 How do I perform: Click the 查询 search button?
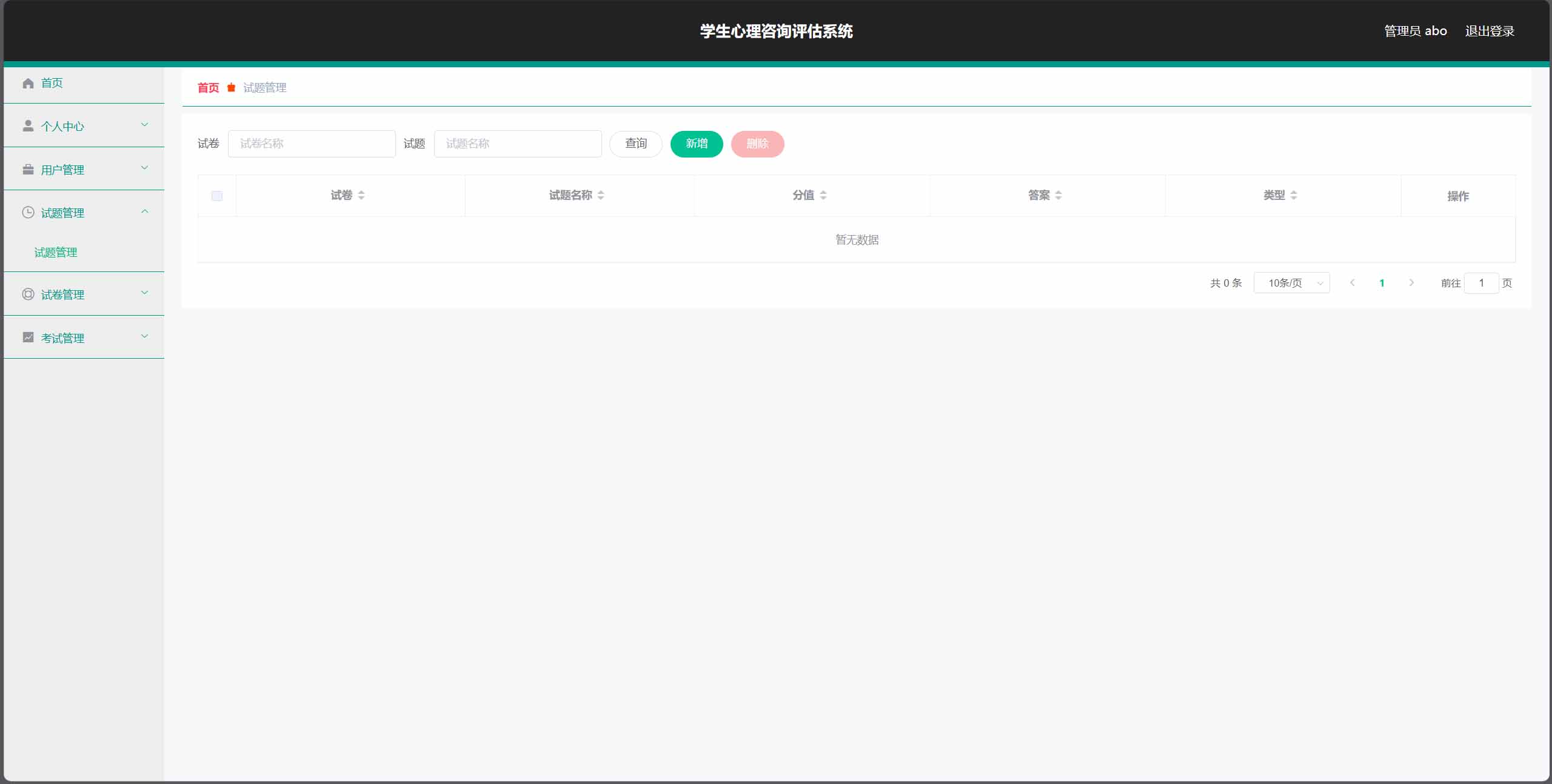[x=636, y=144]
